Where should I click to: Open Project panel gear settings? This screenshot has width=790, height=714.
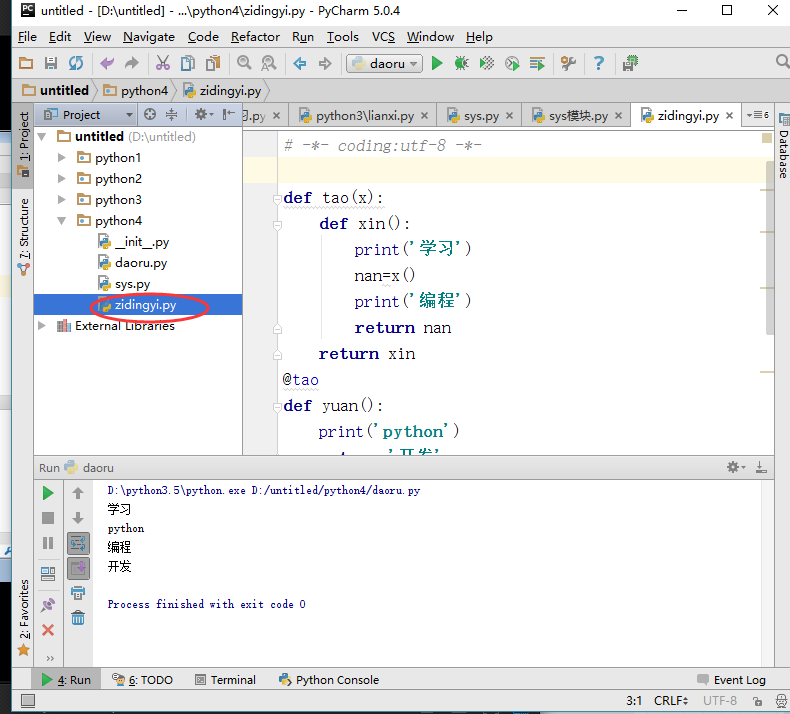click(204, 114)
